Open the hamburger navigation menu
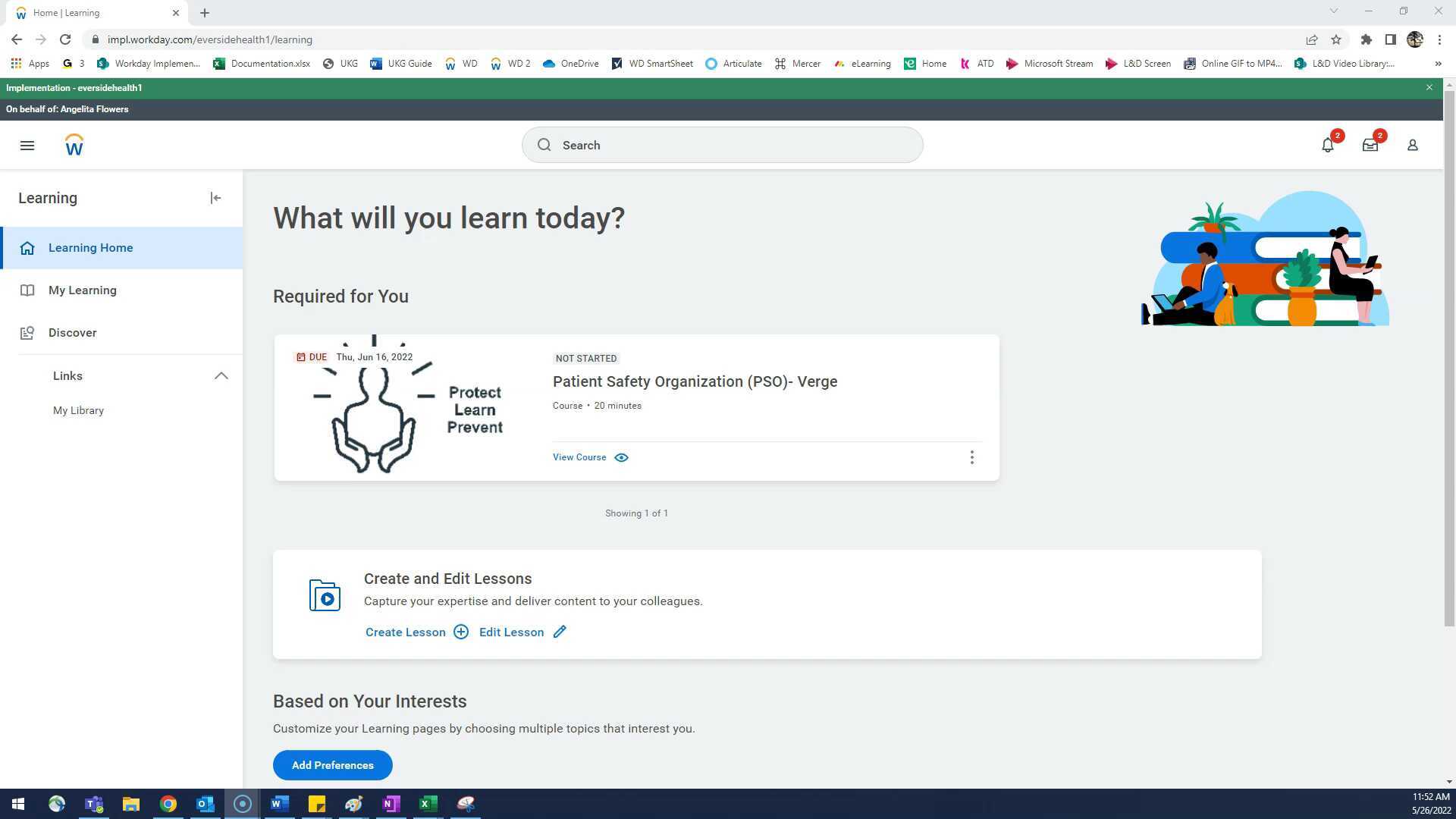1456x819 pixels. pos(27,145)
